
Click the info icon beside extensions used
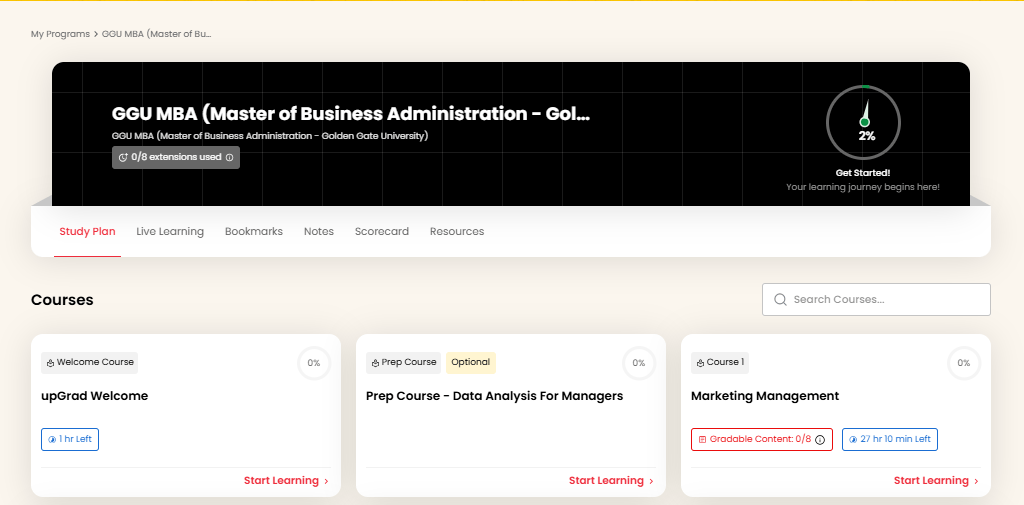coord(229,157)
